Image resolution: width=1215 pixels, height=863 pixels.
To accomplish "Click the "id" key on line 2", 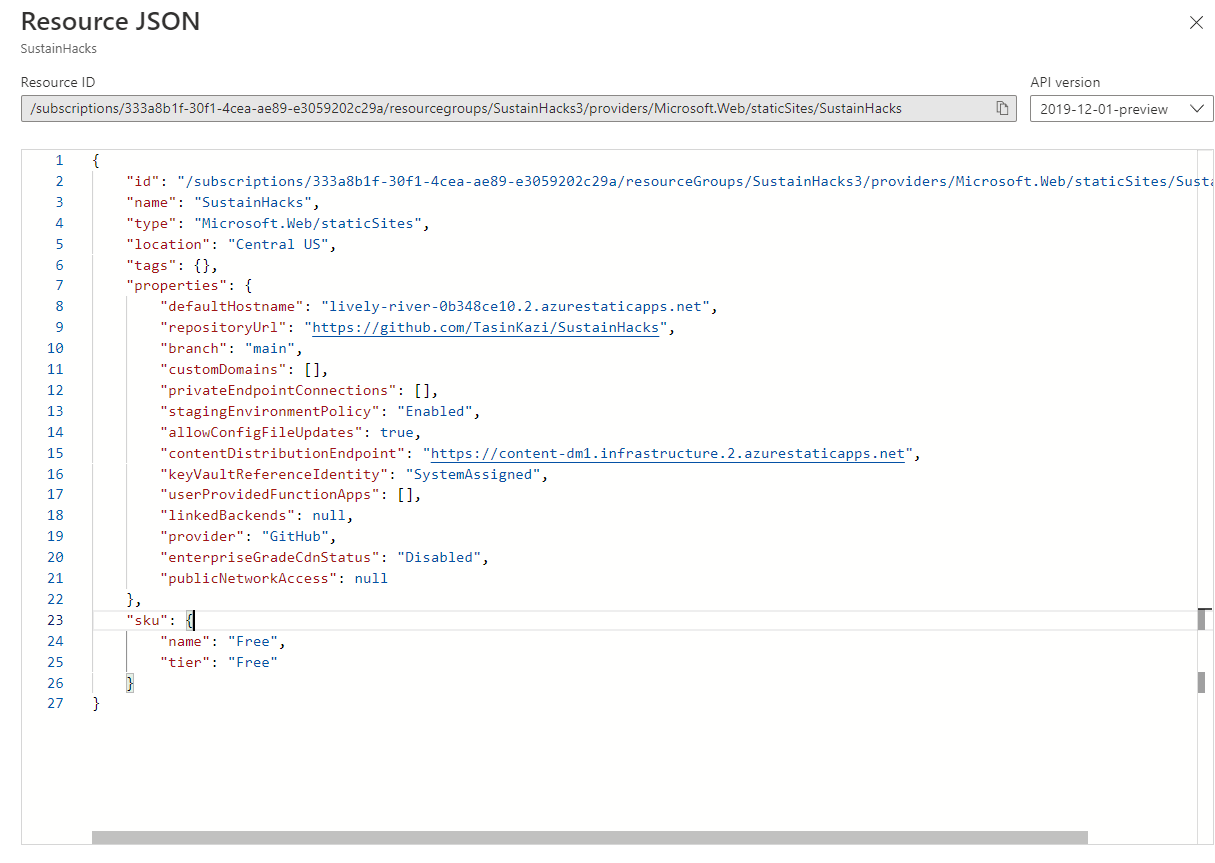I will [143, 181].
